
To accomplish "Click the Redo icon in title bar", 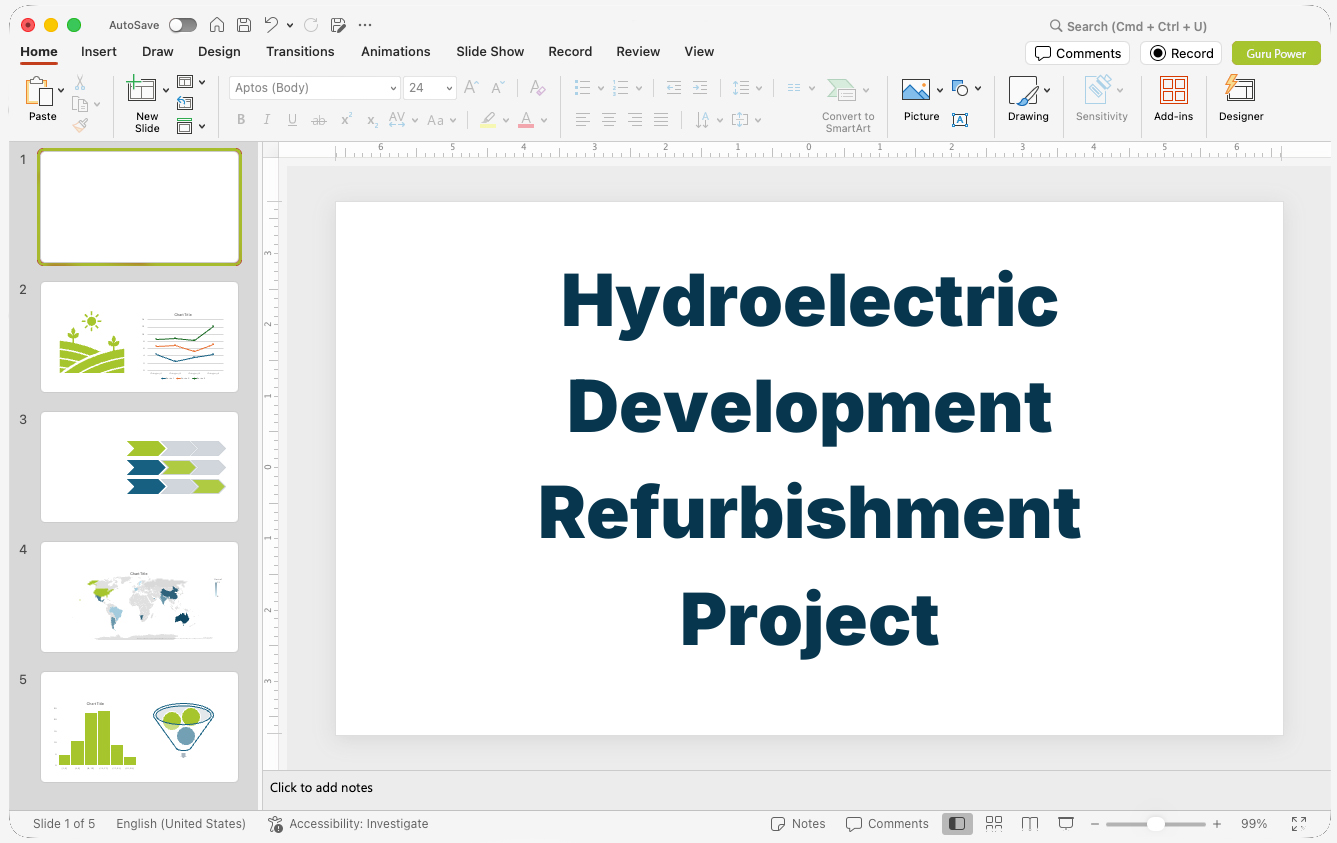I will click(x=311, y=25).
